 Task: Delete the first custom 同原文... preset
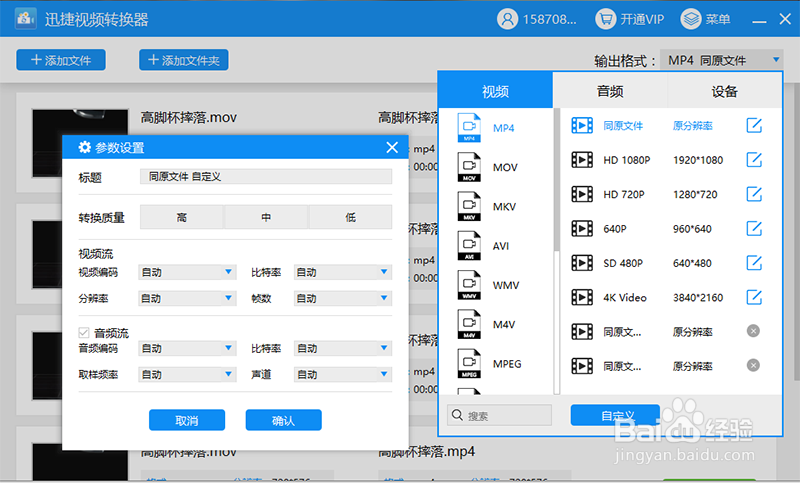click(753, 331)
